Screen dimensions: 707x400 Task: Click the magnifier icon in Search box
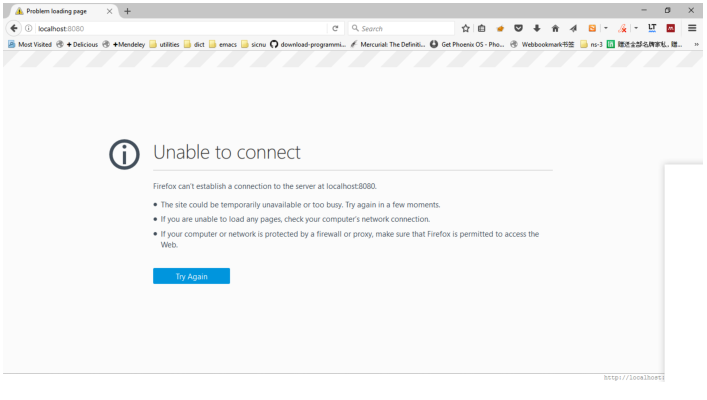[x=355, y=28]
